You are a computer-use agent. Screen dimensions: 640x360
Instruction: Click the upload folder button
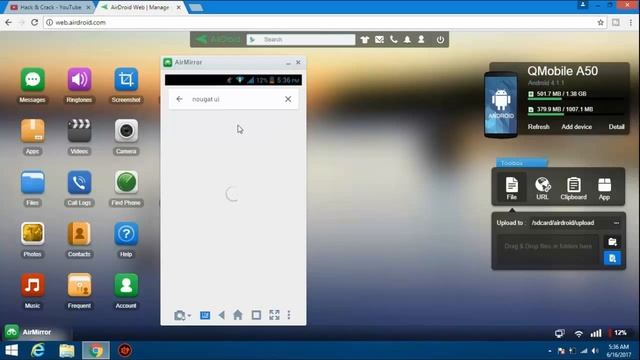(x=612, y=242)
